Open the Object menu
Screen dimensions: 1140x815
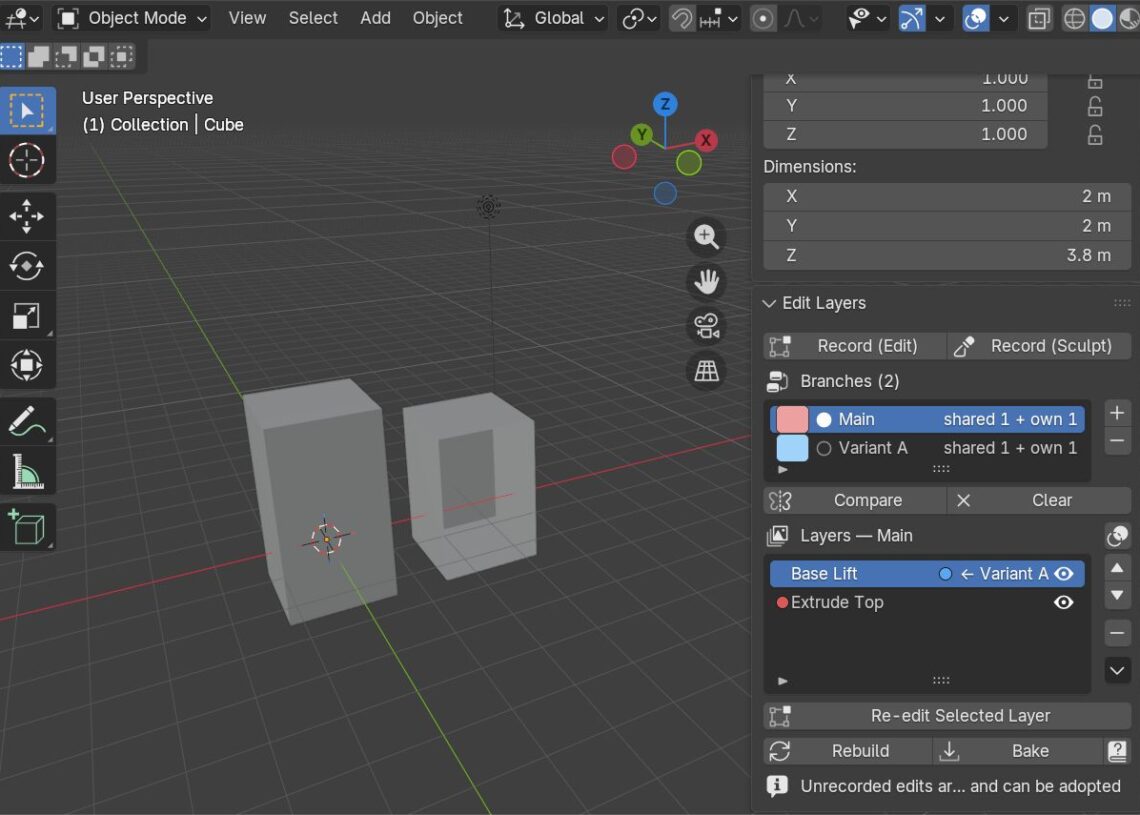click(x=437, y=18)
